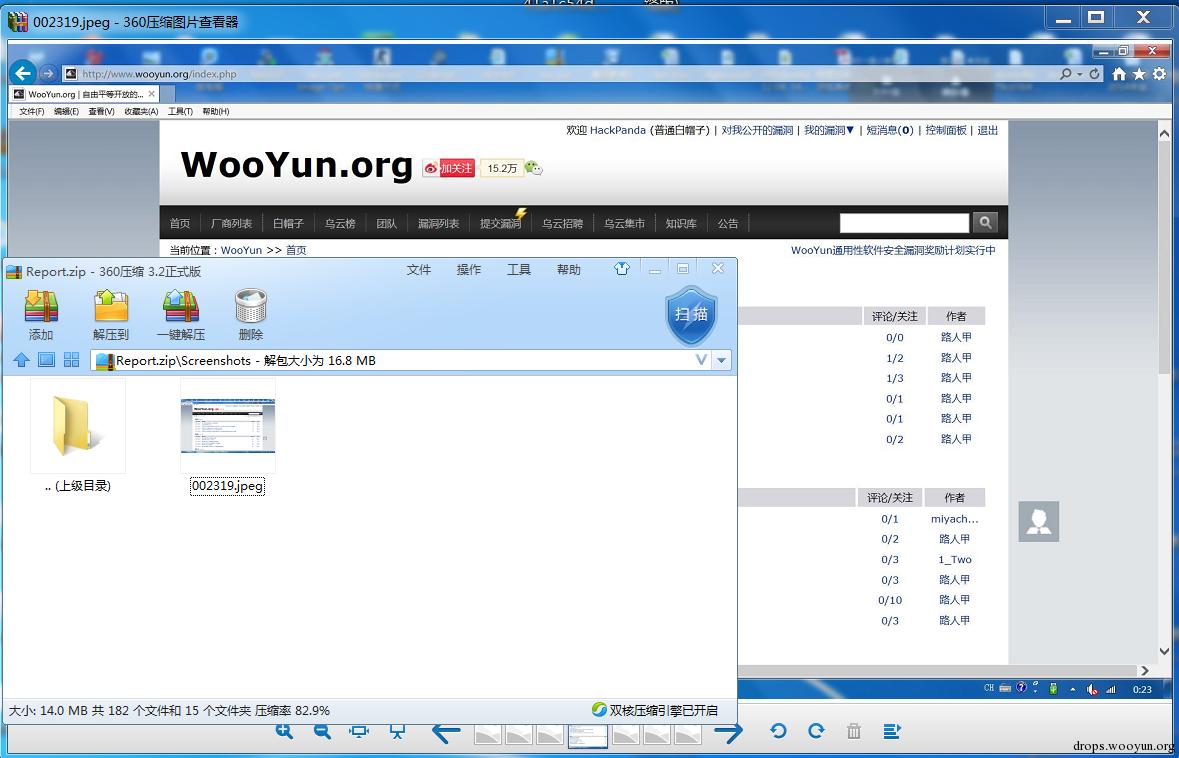Select the 002319.jpeg file in the archive
The height and width of the screenshot is (758, 1179).
[228, 436]
